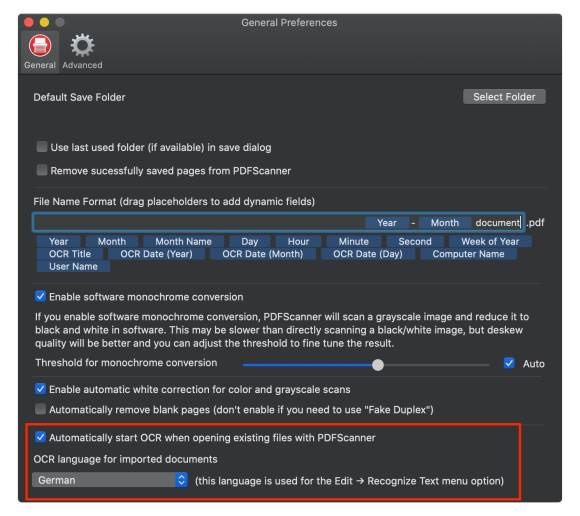Enable automatically remove blank pages
The width and height of the screenshot is (580, 516).
(x=40, y=409)
